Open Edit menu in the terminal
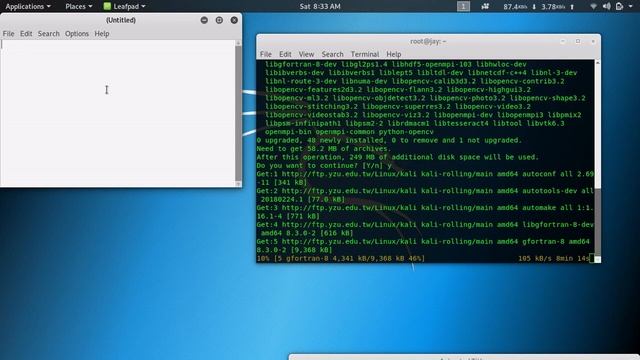The width and height of the screenshot is (640, 360). click(285, 54)
